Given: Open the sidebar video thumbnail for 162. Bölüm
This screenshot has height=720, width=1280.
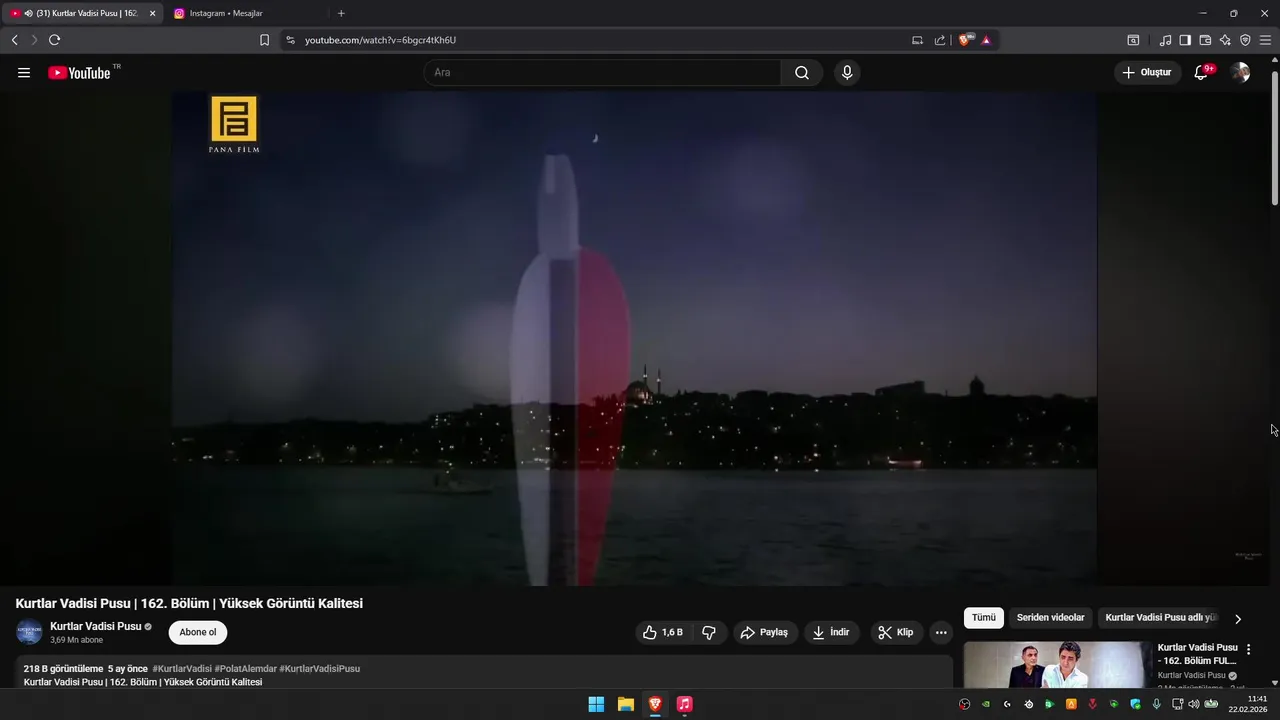Looking at the screenshot, I should [x=1058, y=665].
